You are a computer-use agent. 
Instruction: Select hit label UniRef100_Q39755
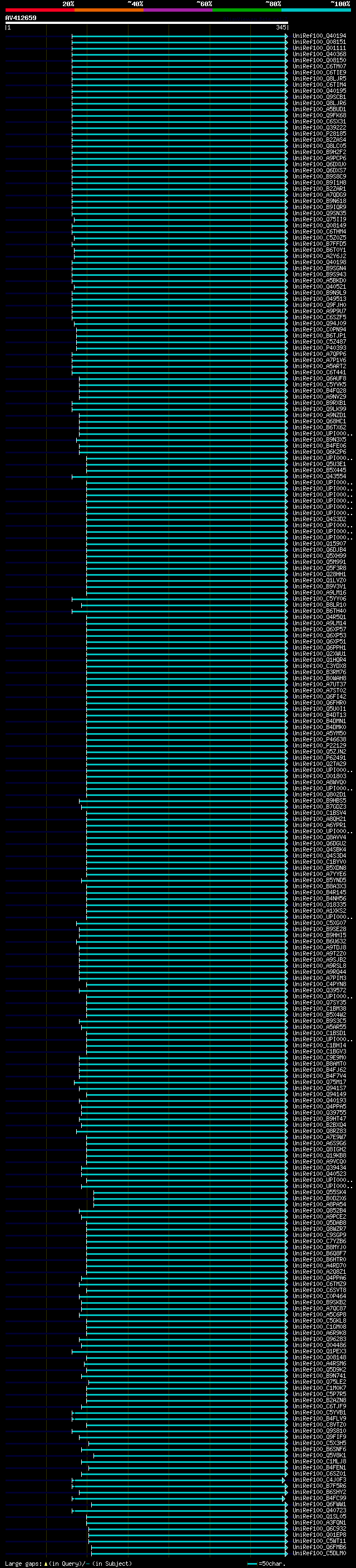[319, 1112]
